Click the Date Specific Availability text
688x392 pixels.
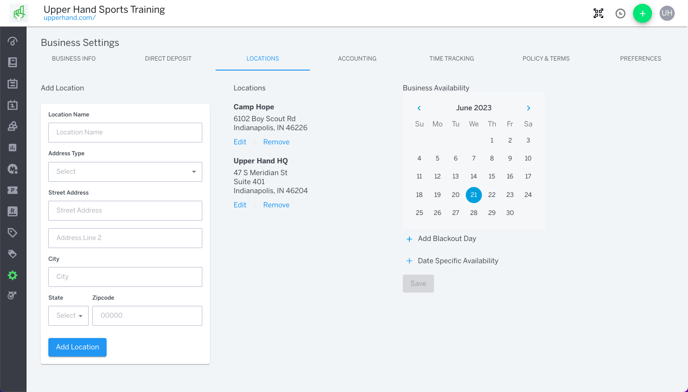tap(458, 261)
